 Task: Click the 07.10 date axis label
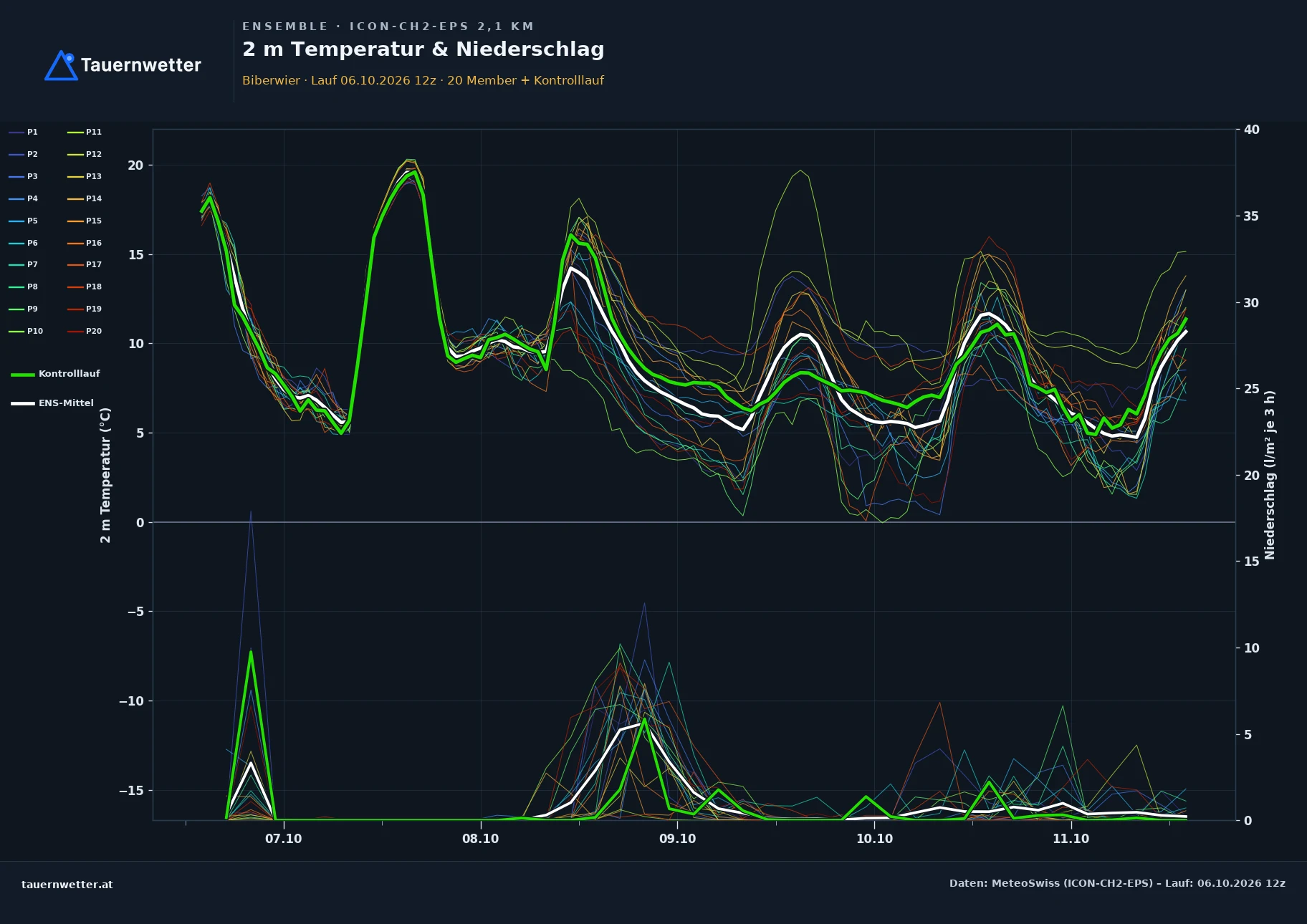point(284,839)
